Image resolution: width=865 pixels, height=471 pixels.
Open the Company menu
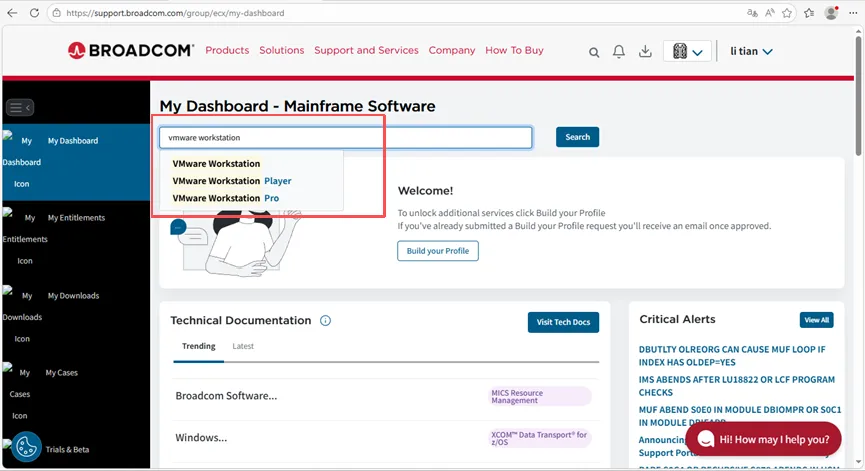(452, 50)
